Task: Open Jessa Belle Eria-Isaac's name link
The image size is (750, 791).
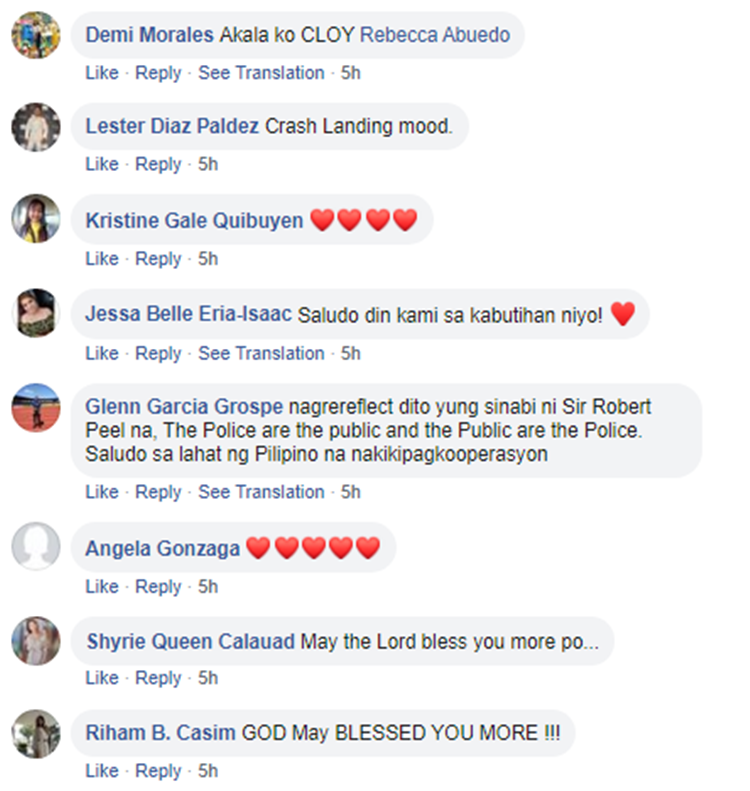Action: (189, 314)
